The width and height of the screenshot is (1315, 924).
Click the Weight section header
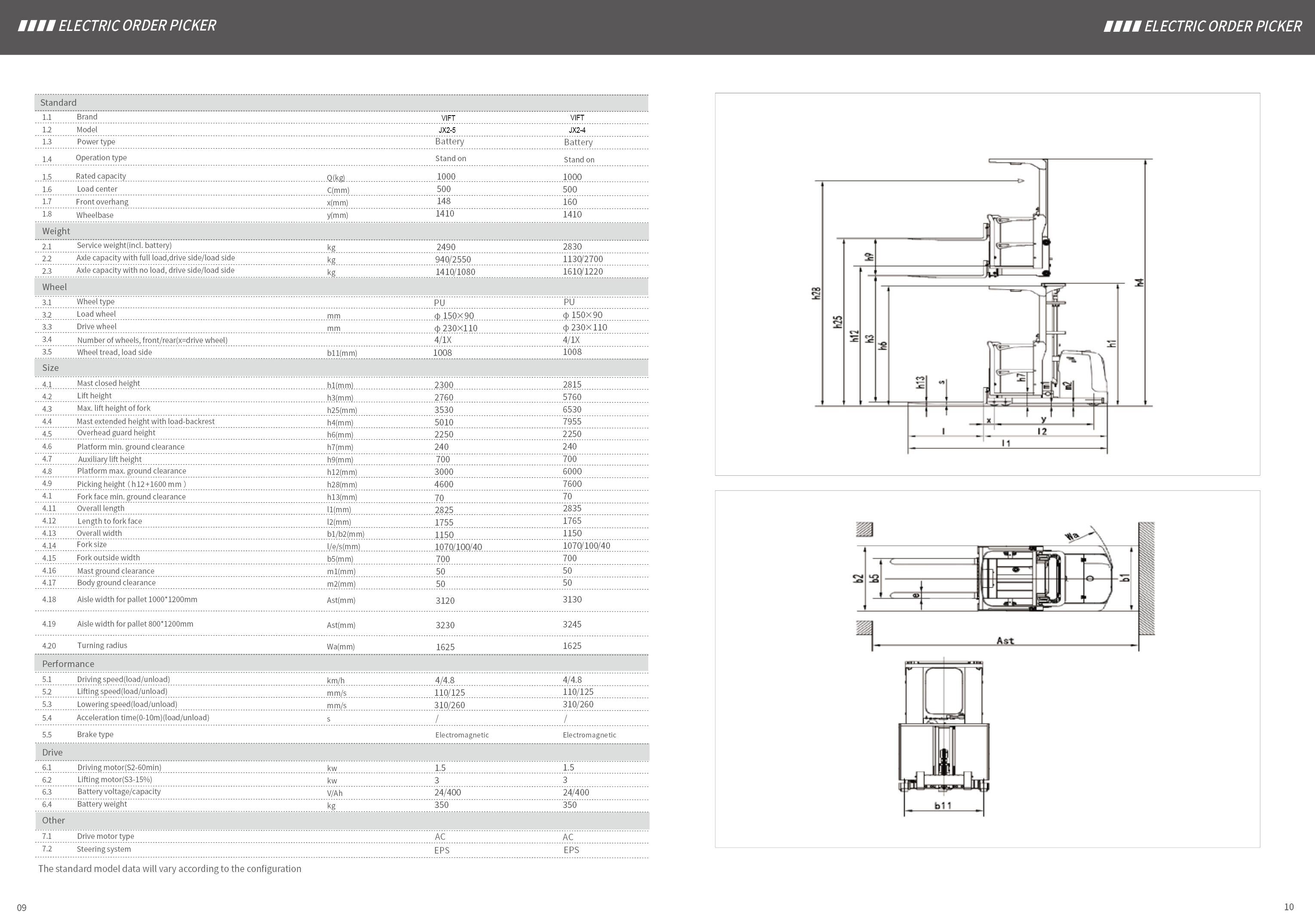point(55,231)
